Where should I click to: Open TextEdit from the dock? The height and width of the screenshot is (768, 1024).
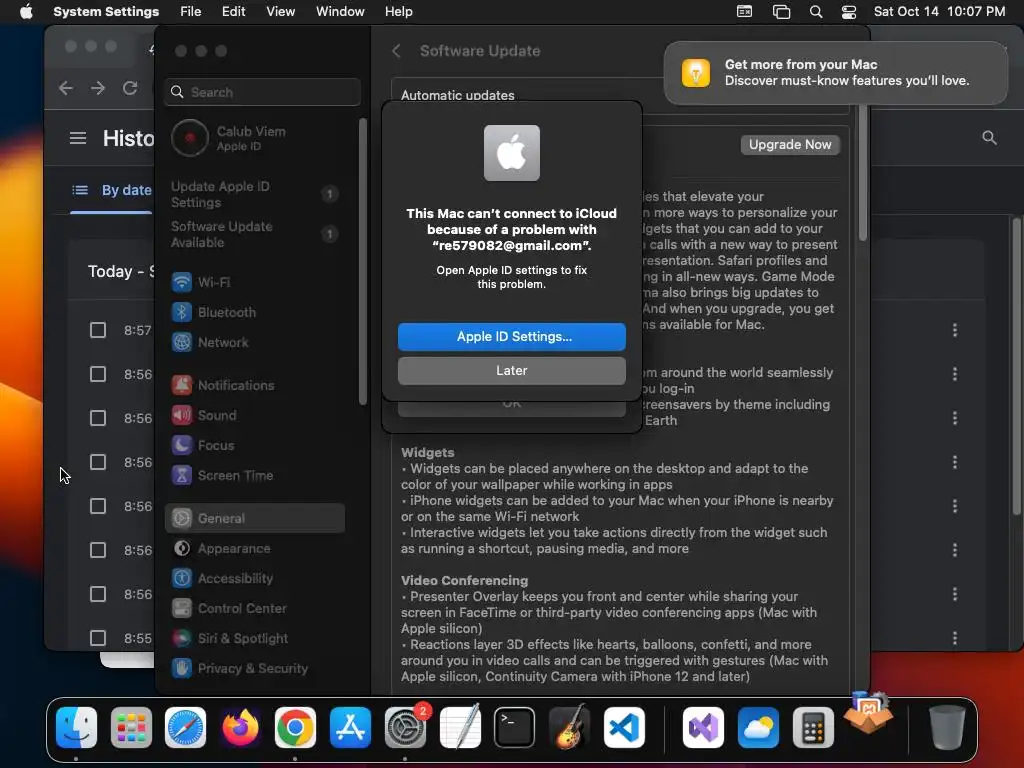[x=460, y=727]
